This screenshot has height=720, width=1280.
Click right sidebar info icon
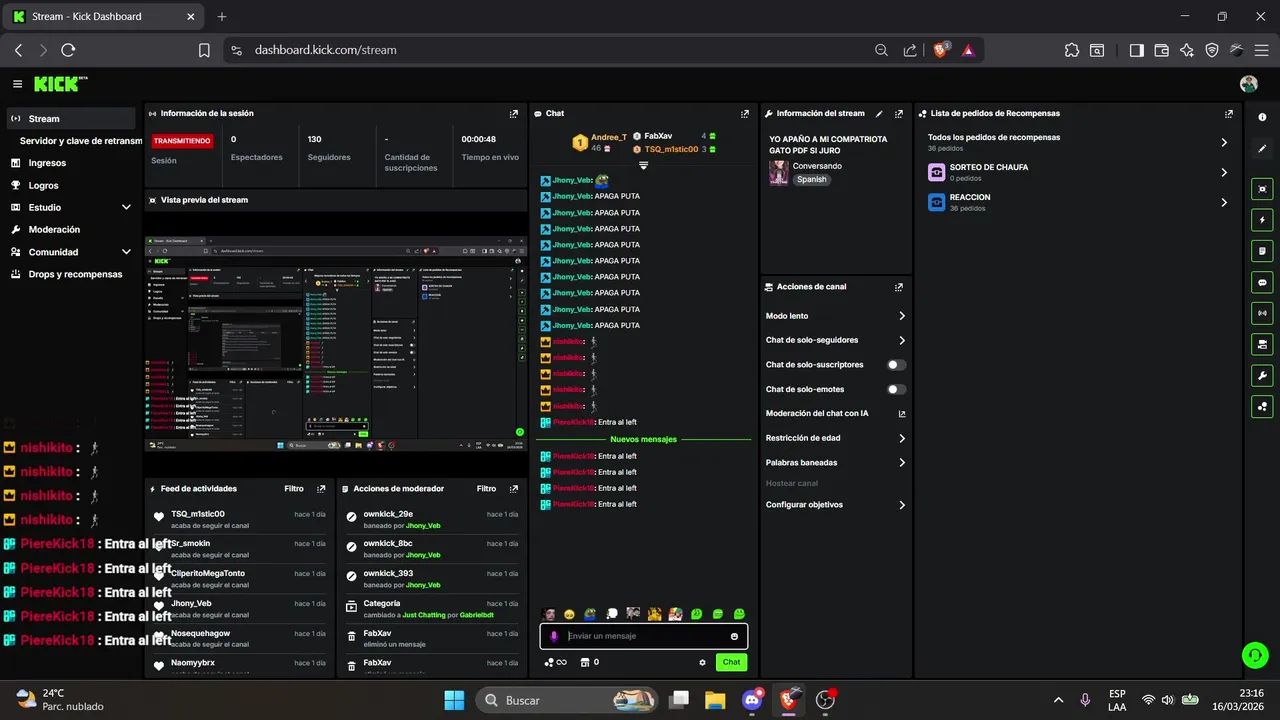(1262, 118)
